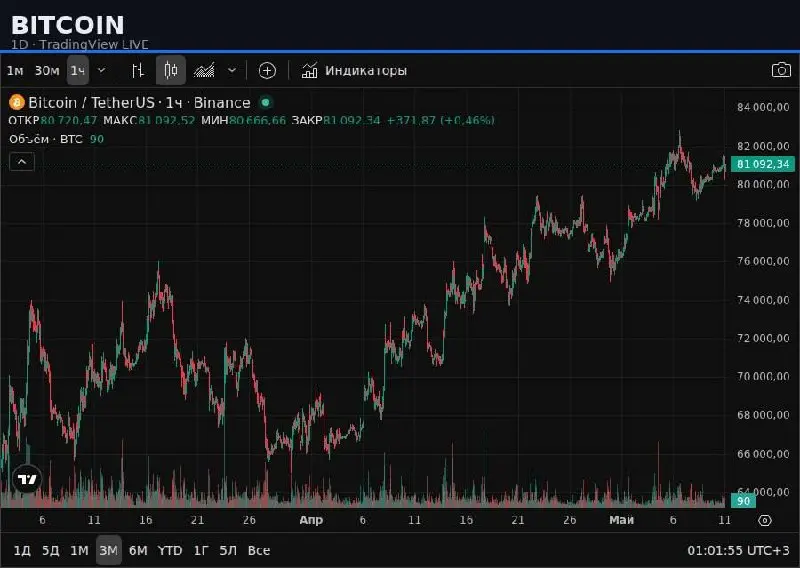
Task: Click the green market status dot
Action: tap(265, 103)
